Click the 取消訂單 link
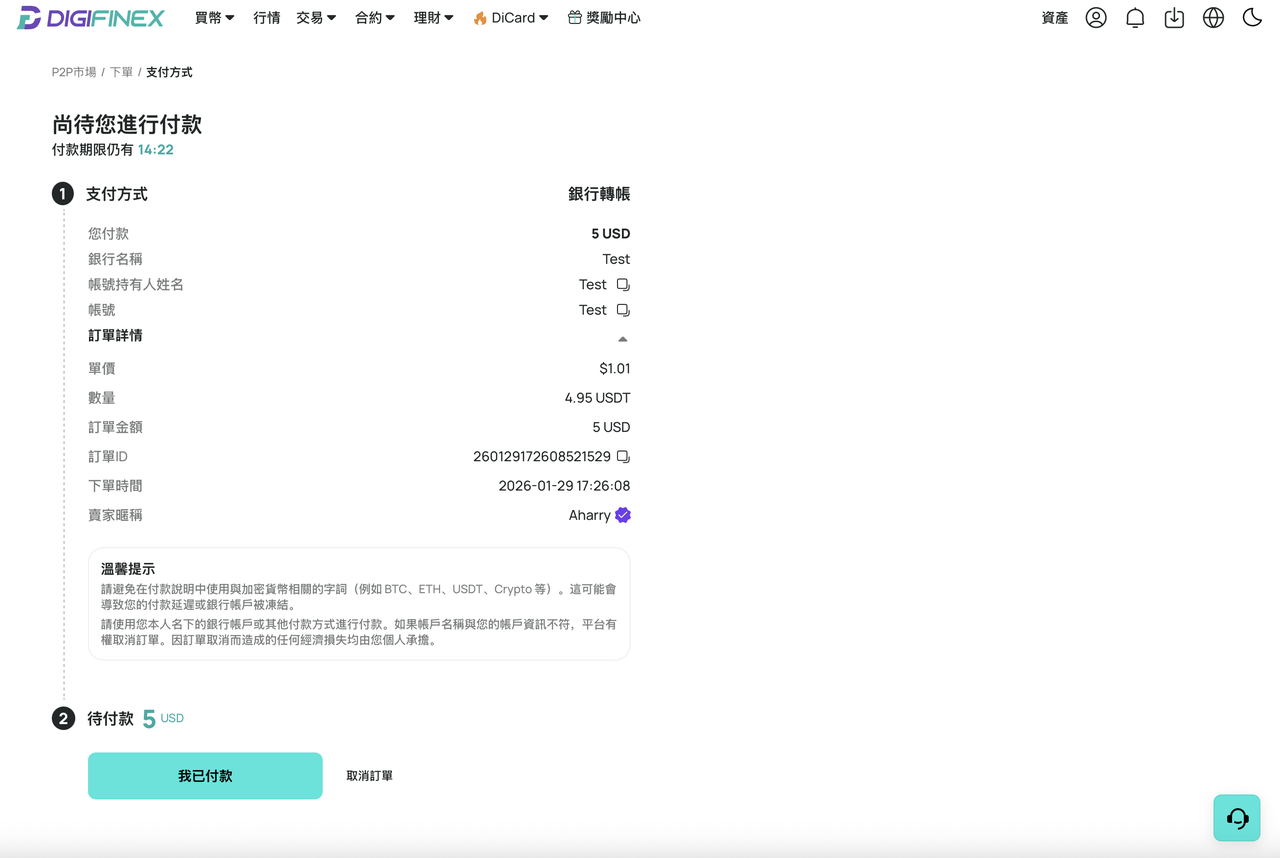The height and width of the screenshot is (858, 1280). [x=370, y=776]
